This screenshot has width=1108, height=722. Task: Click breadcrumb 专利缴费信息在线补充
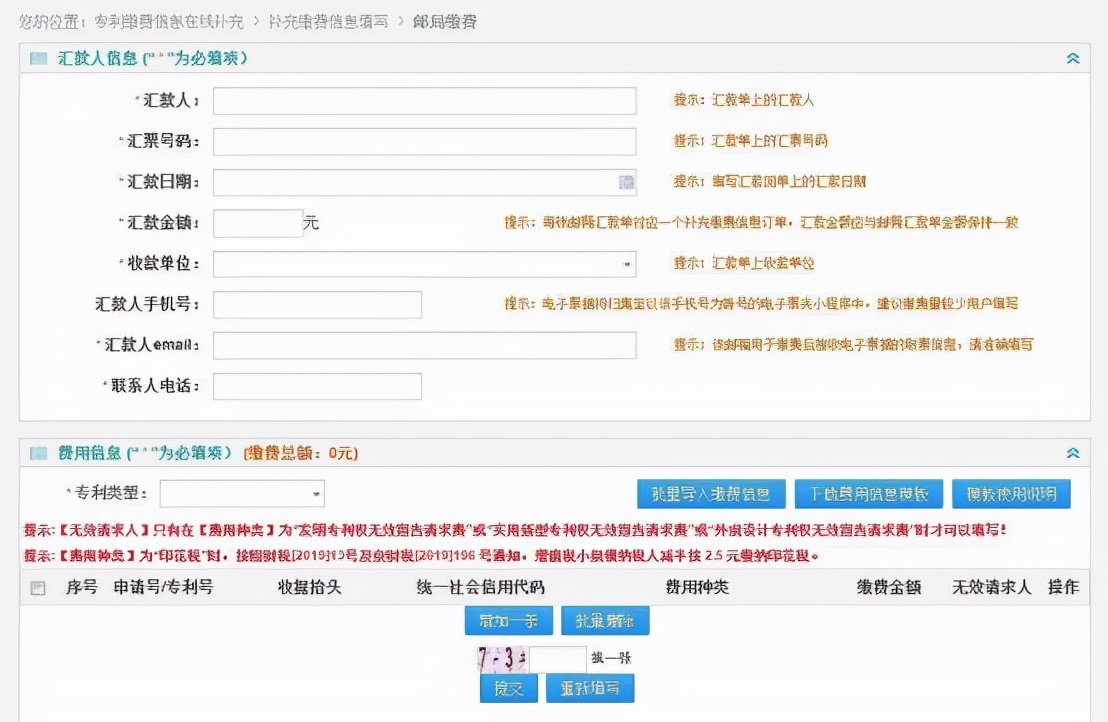pyautogui.click(x=169, y=22)
